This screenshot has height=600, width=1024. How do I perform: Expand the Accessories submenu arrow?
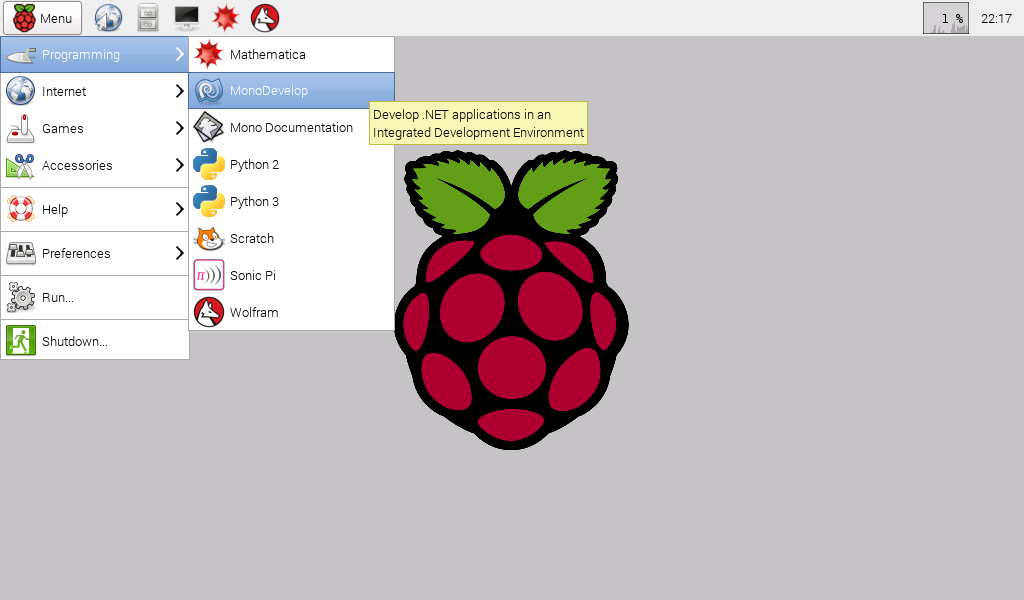click(x=180, y=165)
